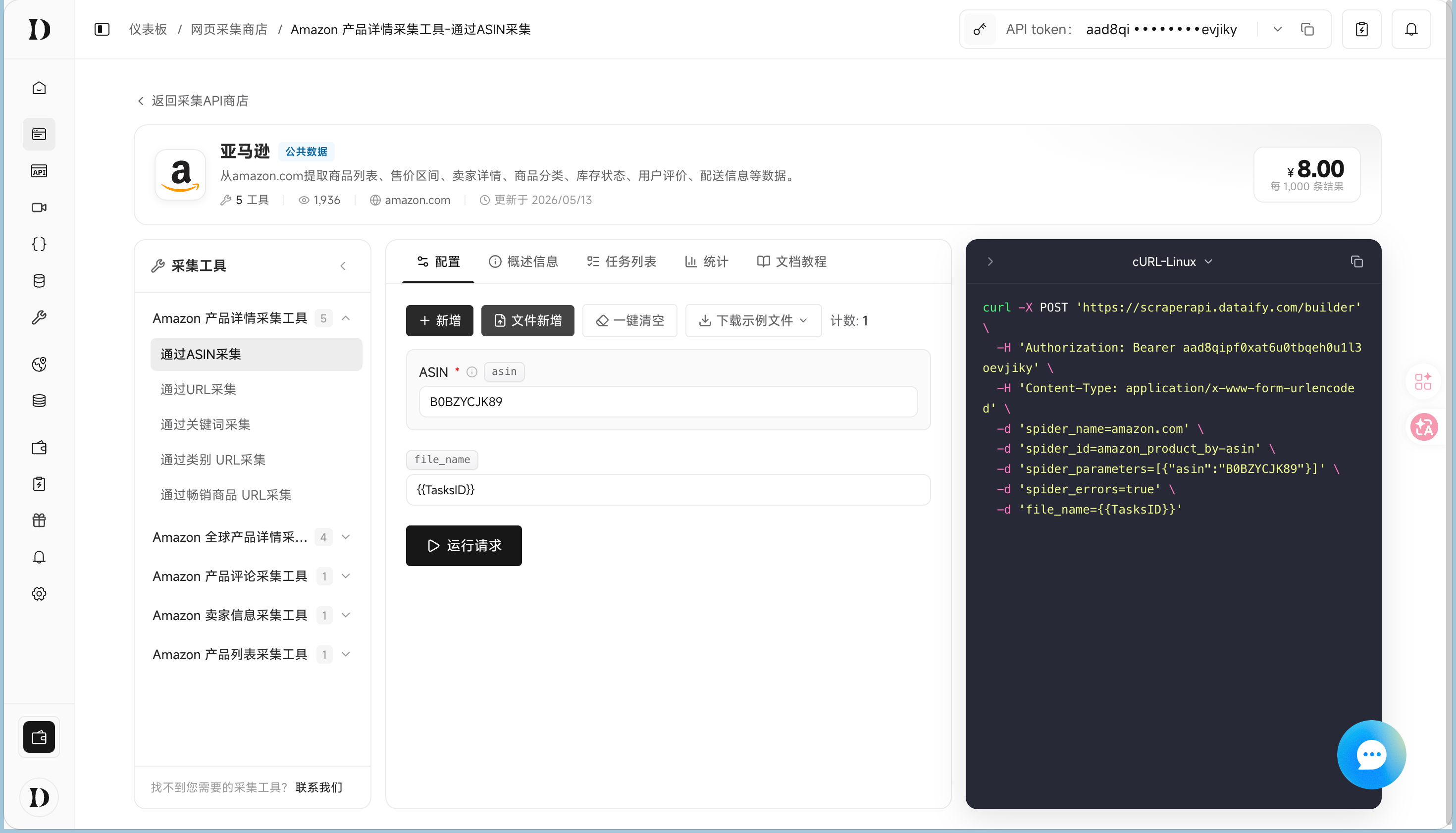Open the AI apps floating icon
The width and height of the screenshot is (1456, 833).
click(x=1423, y=381)
